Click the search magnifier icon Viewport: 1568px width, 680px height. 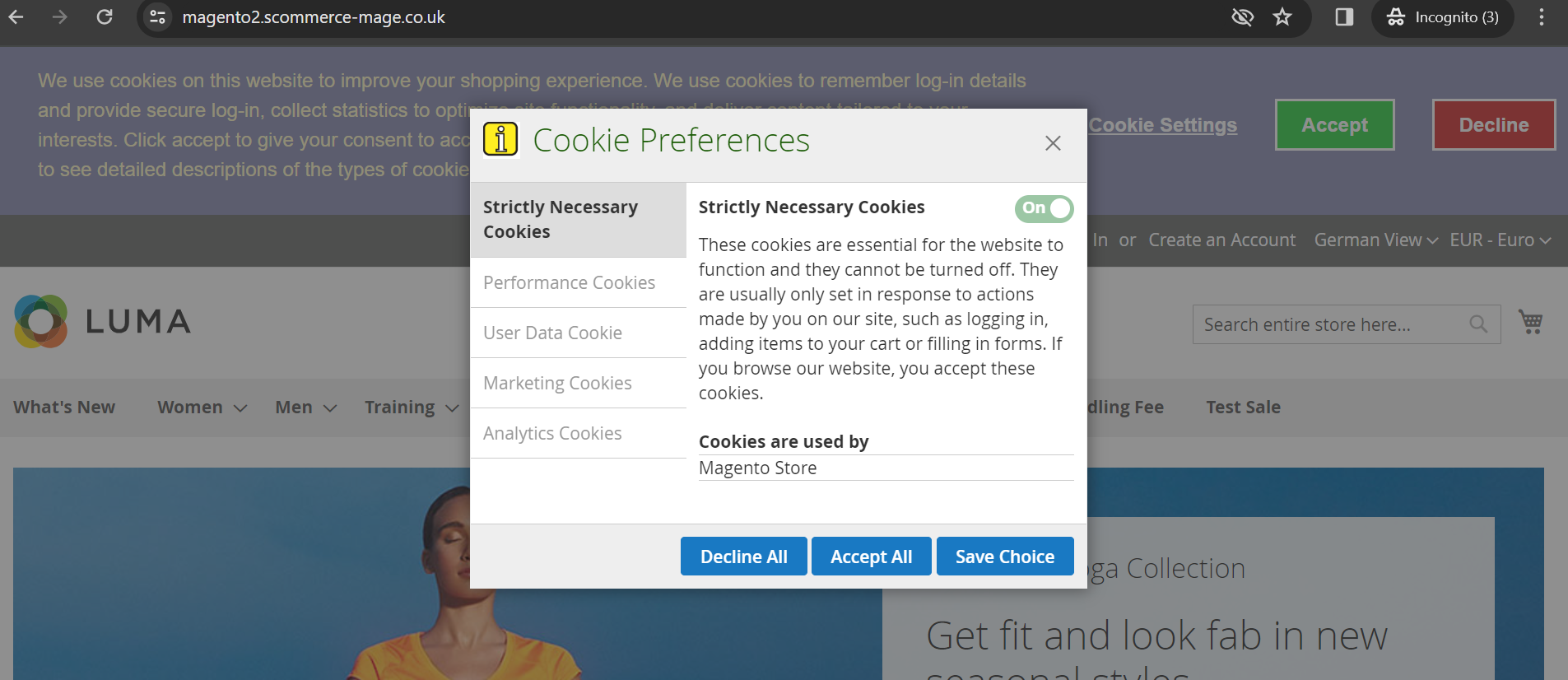coord(1478,324)
